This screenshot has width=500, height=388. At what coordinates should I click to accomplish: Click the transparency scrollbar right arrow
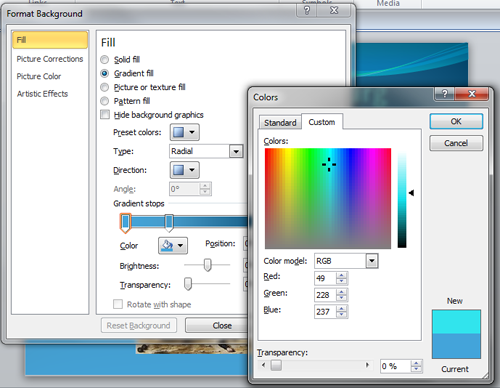click(x=367, y=365)
